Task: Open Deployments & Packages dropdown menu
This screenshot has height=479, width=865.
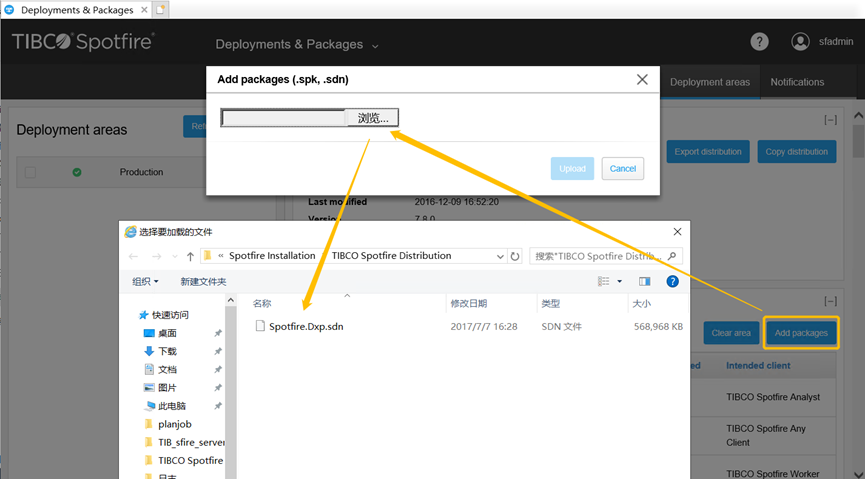Action: pos(297,45)
